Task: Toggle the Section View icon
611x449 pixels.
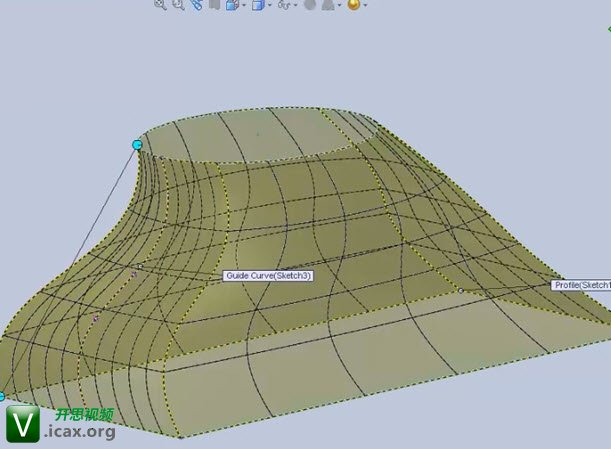Action: tap(215, 4)
